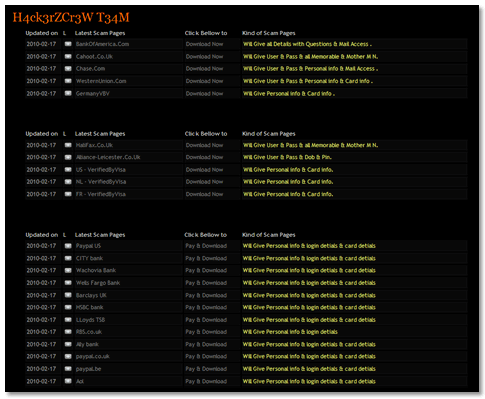Click envelope icon in LLoyds TSB row

coord(68,320)
